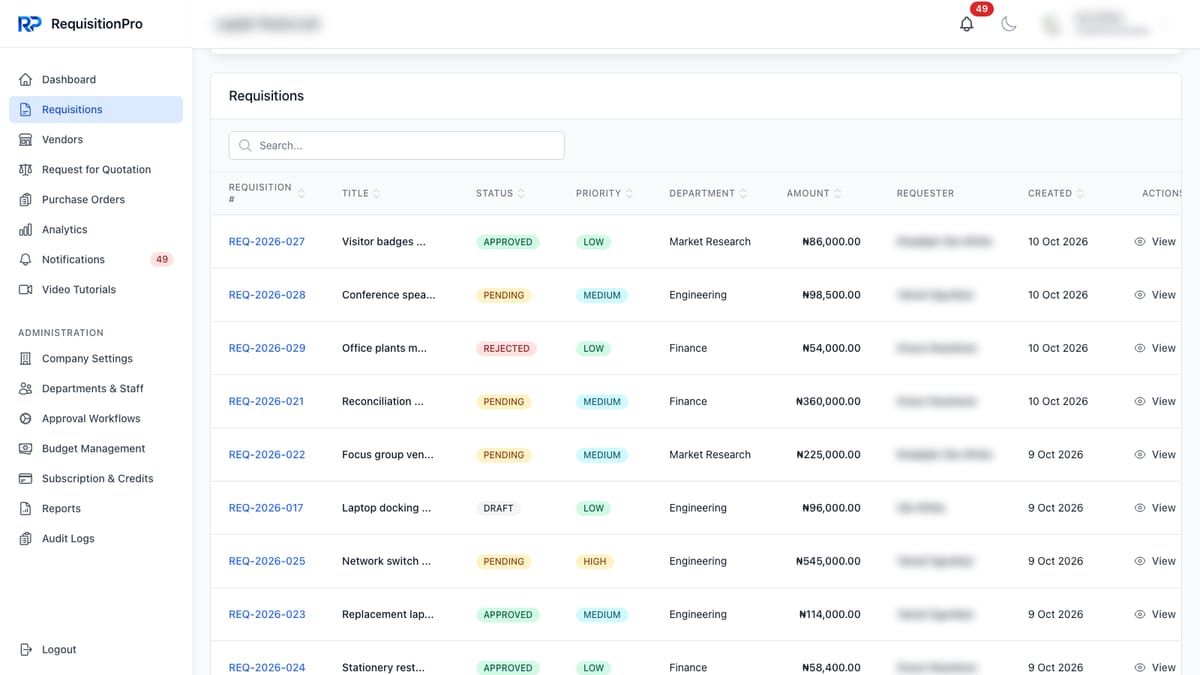Open Video Tutorials page
Screen dimensions: 1200x675
96,290
